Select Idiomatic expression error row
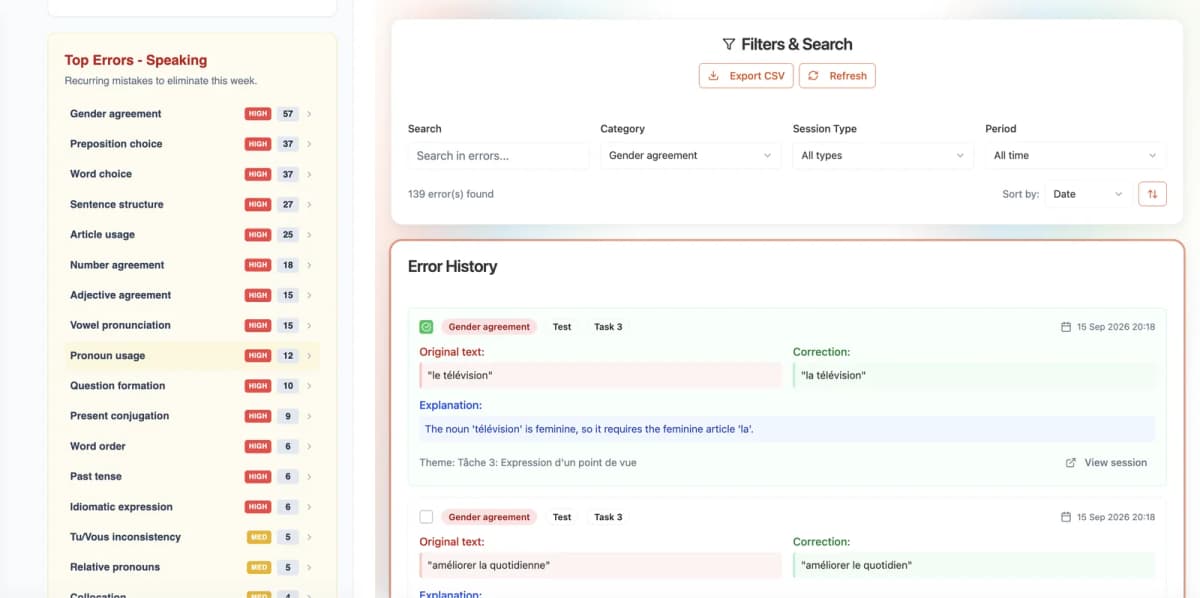Screen dimensions: 1200x598 point(192,507)
